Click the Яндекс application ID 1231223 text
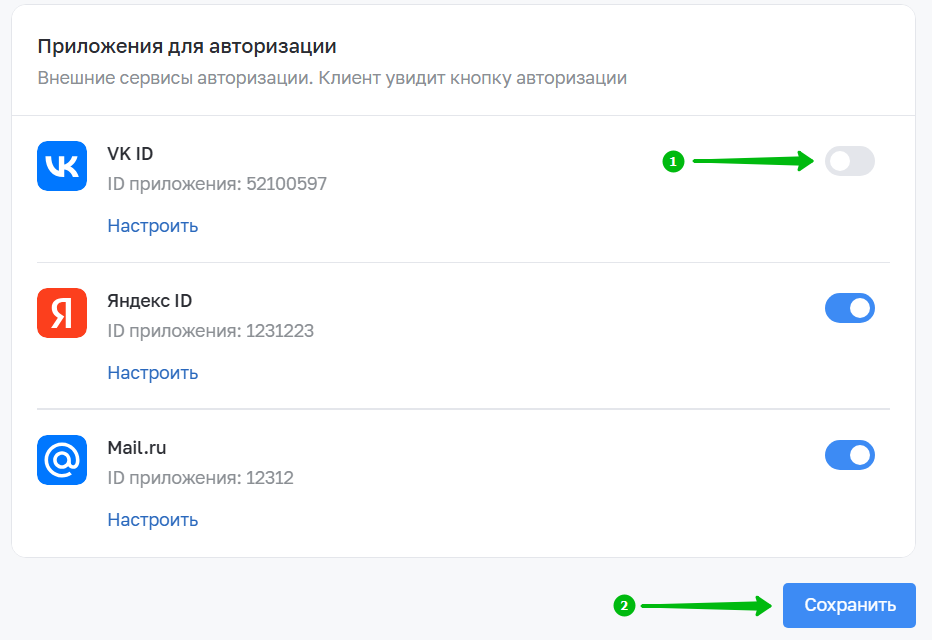This screenshot has width=932, height=640. pos(210,331)
